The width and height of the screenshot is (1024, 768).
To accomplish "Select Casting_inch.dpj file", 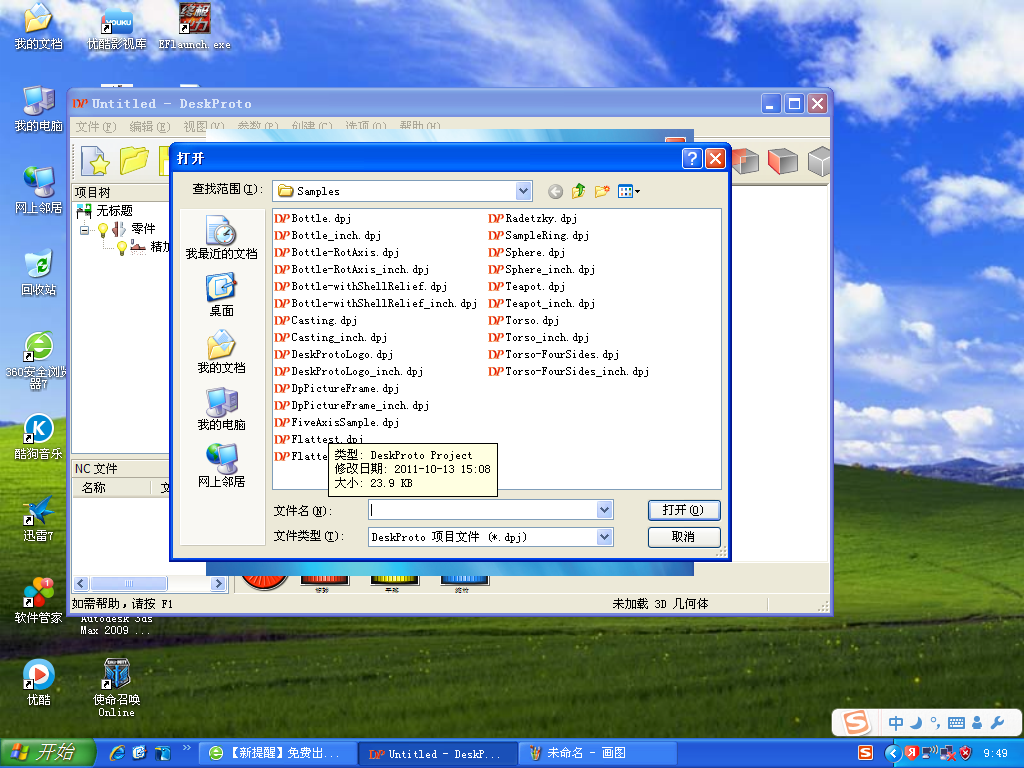I will [331, 337].
